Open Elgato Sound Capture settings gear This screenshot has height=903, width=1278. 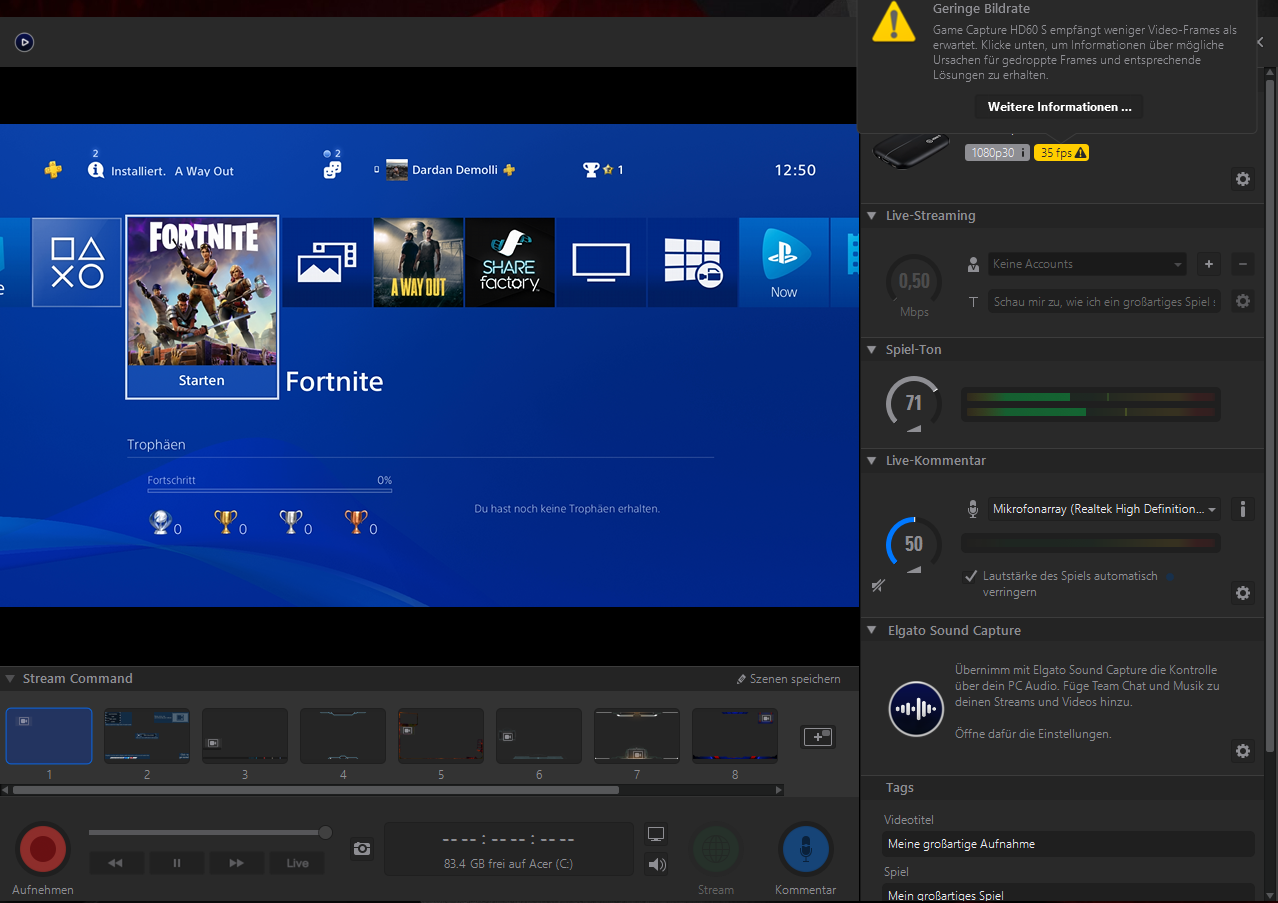[x=1242, y=751]
